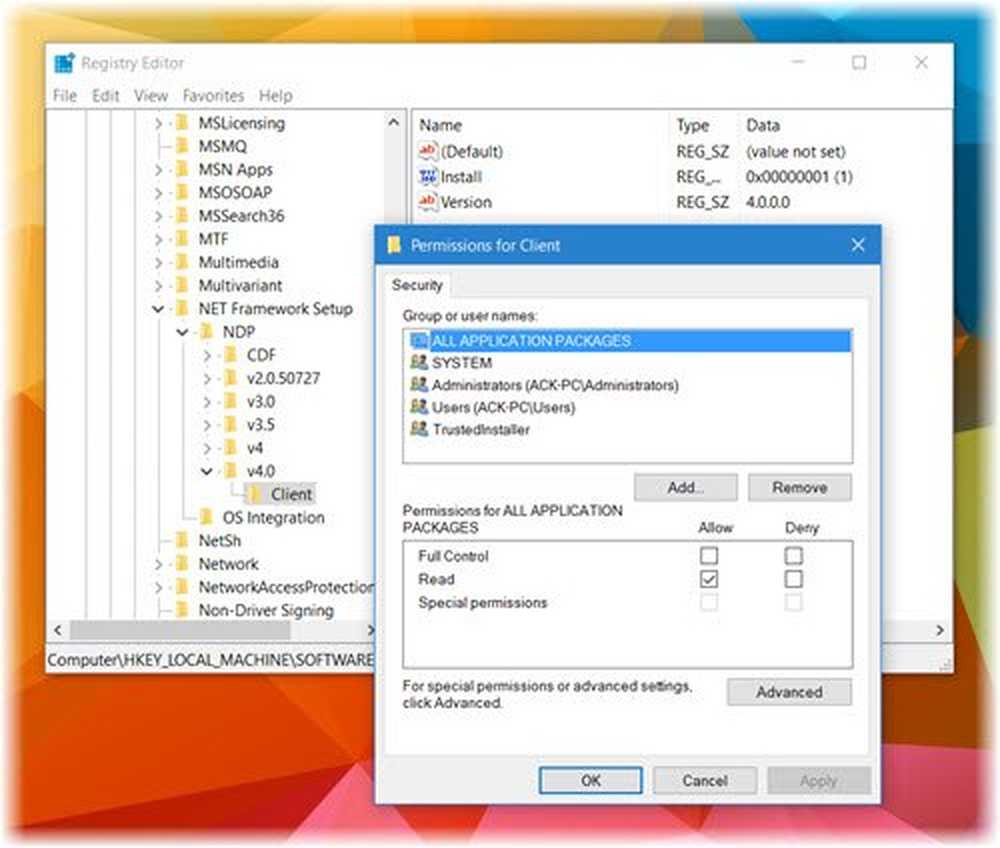Screen dimensions: 1000x848
Task: Expand the MSN Apps tree node
Action: coord(158,170)
